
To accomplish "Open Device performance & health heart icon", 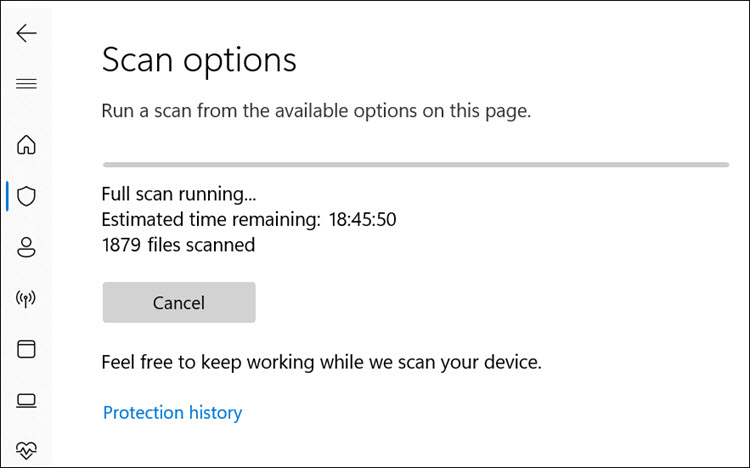I will pyautogui.click(x=26, y=451).
